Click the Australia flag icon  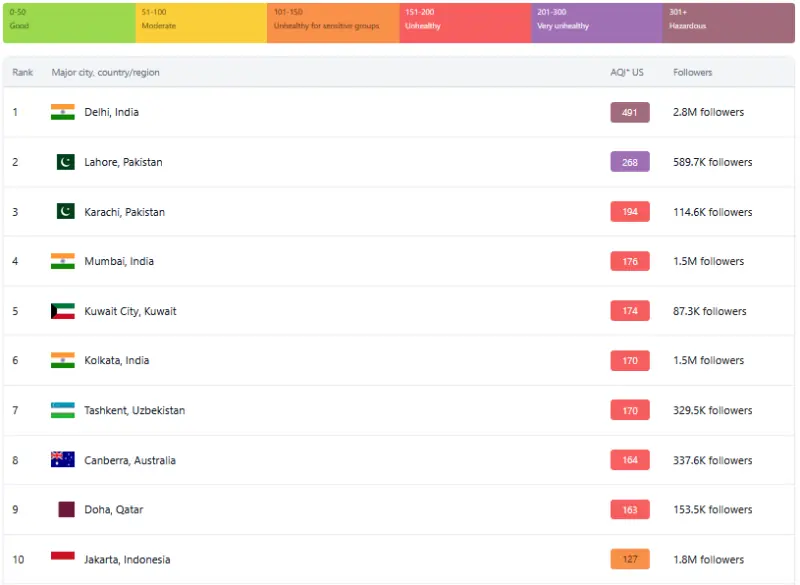[63, 460]
